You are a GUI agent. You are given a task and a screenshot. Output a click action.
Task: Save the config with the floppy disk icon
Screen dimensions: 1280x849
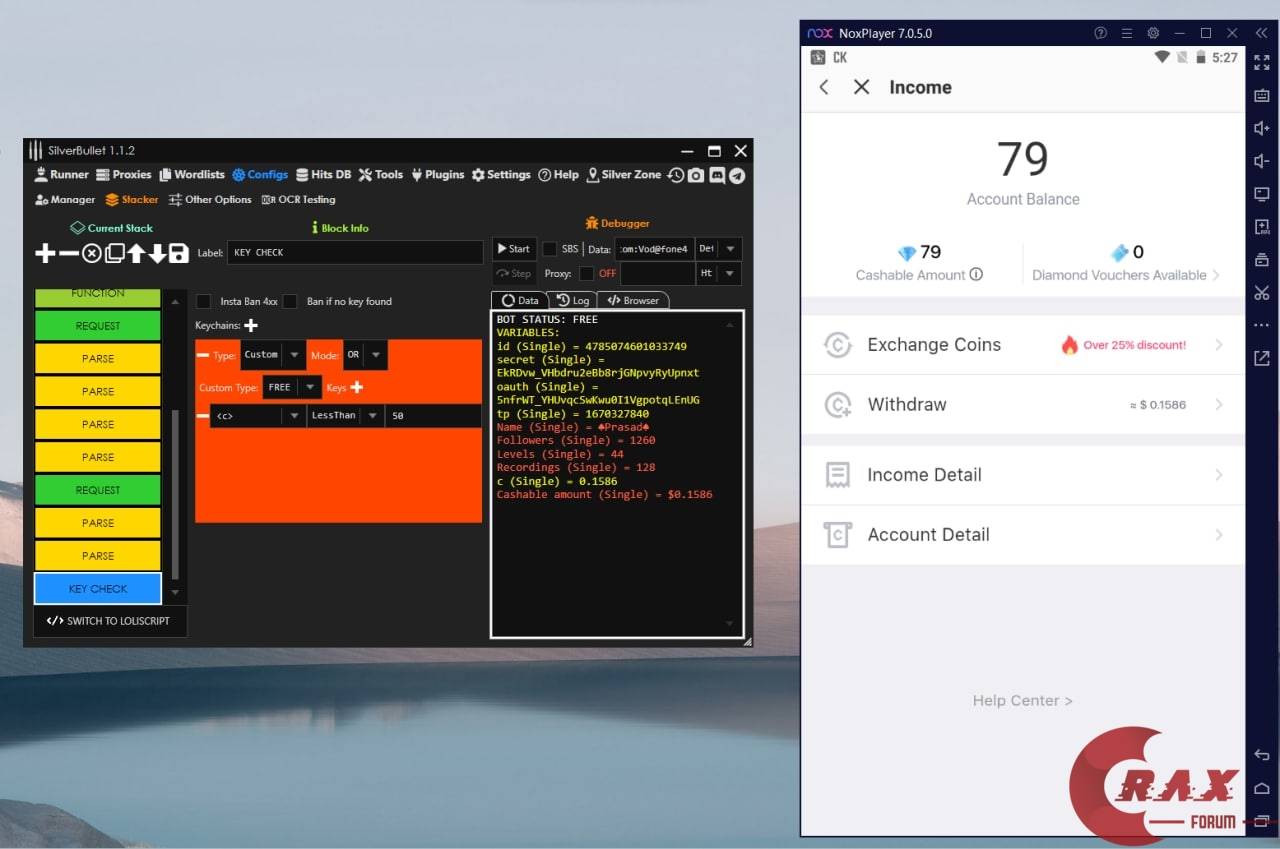pyautogui.click(x=178, y=253)
